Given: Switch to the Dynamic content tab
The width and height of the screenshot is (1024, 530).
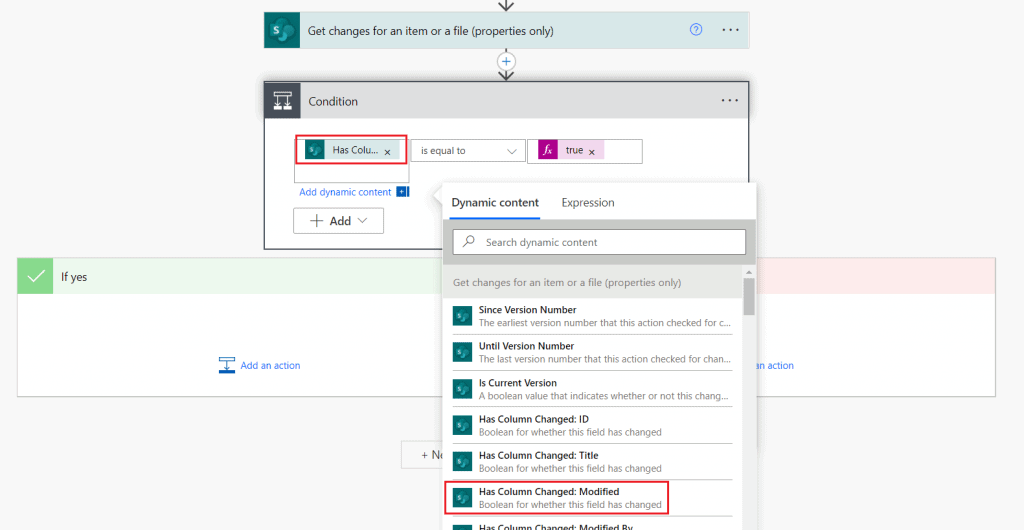Looking at the screenshot, I should [x=495, y=203].
